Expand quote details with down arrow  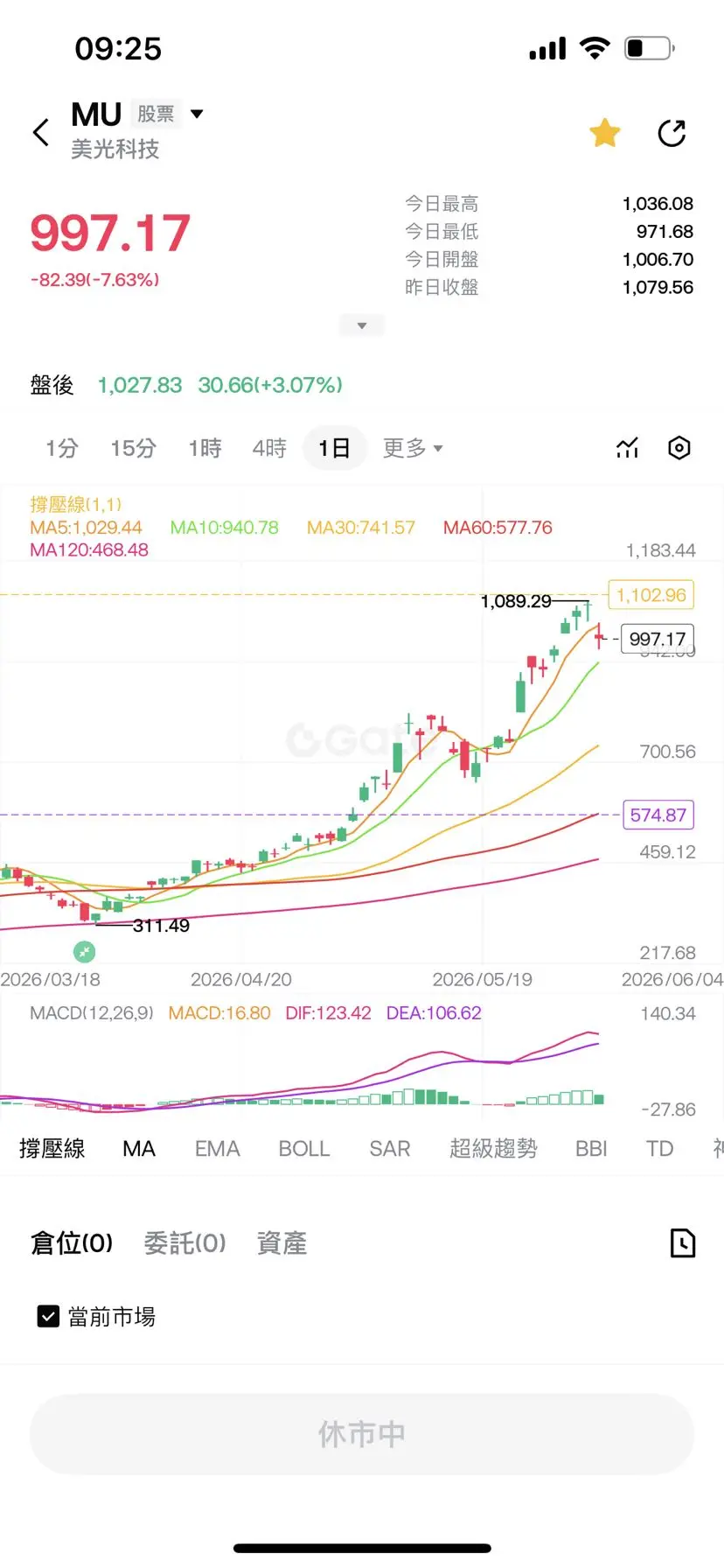(361, 325)
